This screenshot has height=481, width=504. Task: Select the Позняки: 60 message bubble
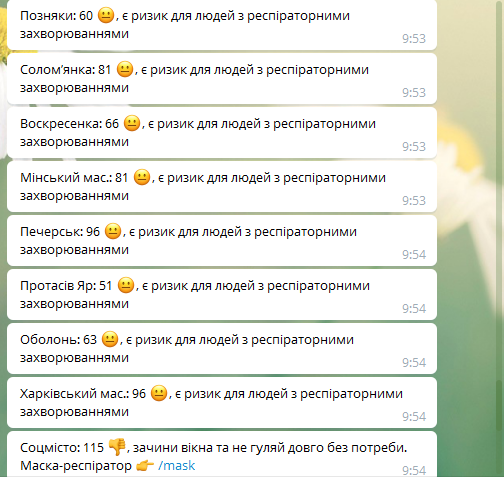click(x=222, y=25)
